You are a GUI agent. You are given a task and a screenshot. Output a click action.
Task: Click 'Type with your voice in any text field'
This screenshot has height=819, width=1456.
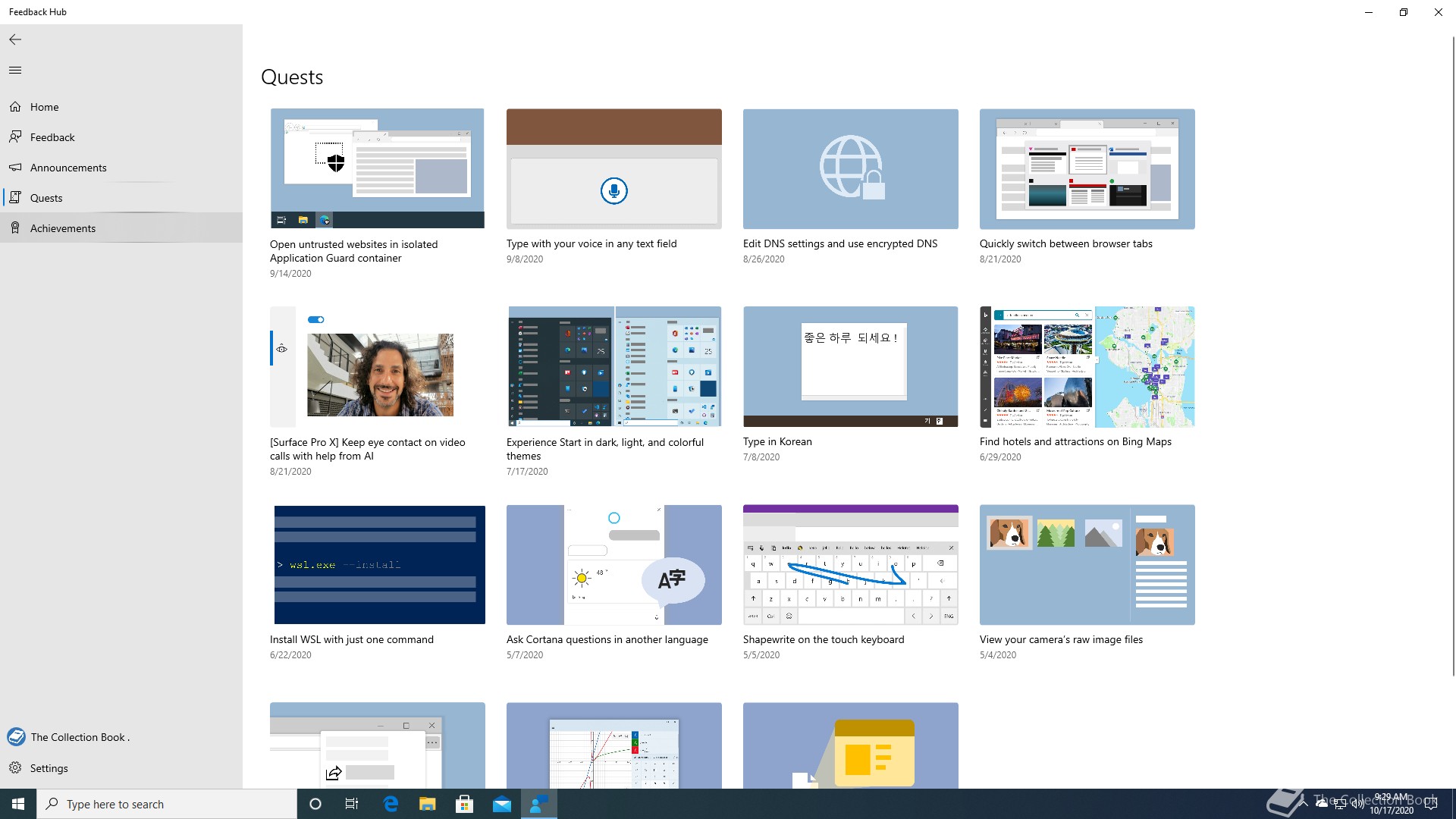(x=591, y=243)
